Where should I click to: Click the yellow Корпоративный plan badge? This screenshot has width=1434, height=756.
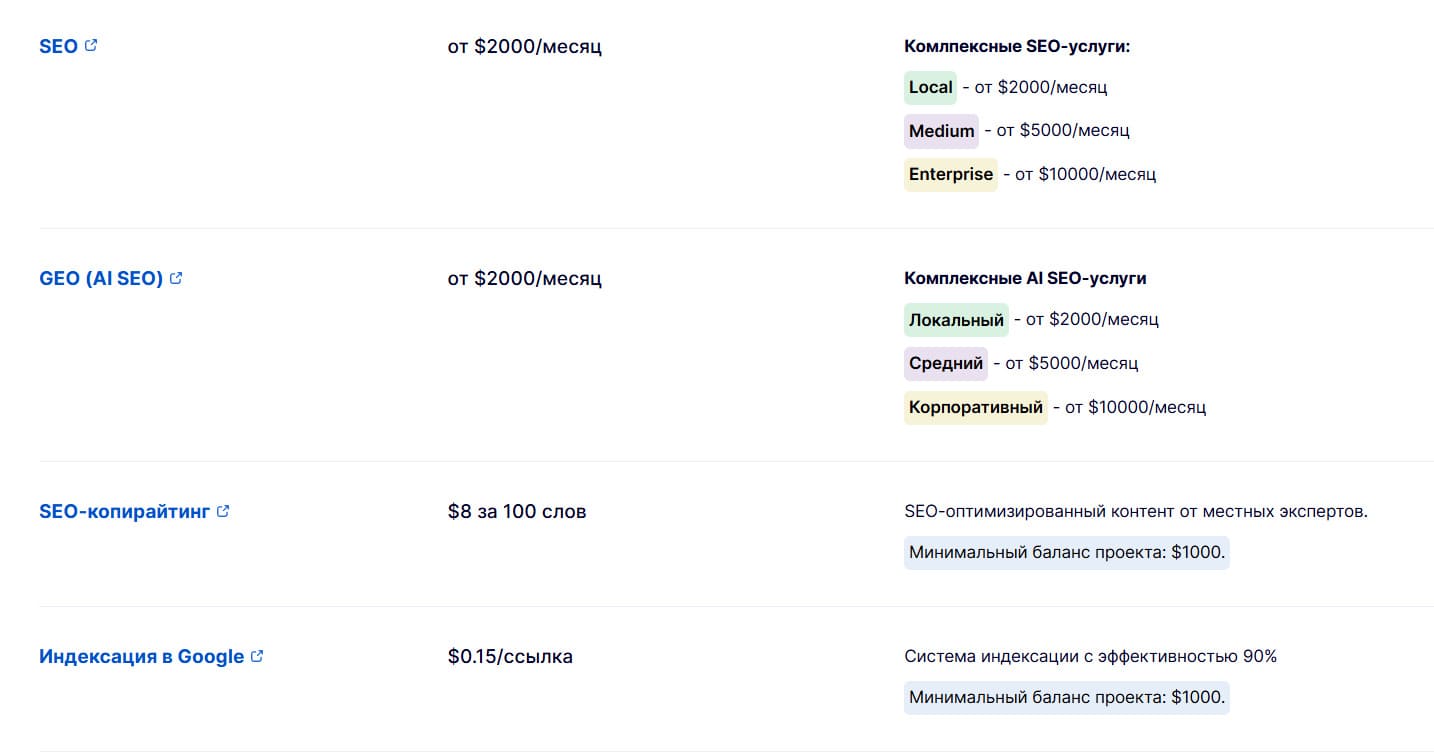pyautogui.click(x=975, y=408)
